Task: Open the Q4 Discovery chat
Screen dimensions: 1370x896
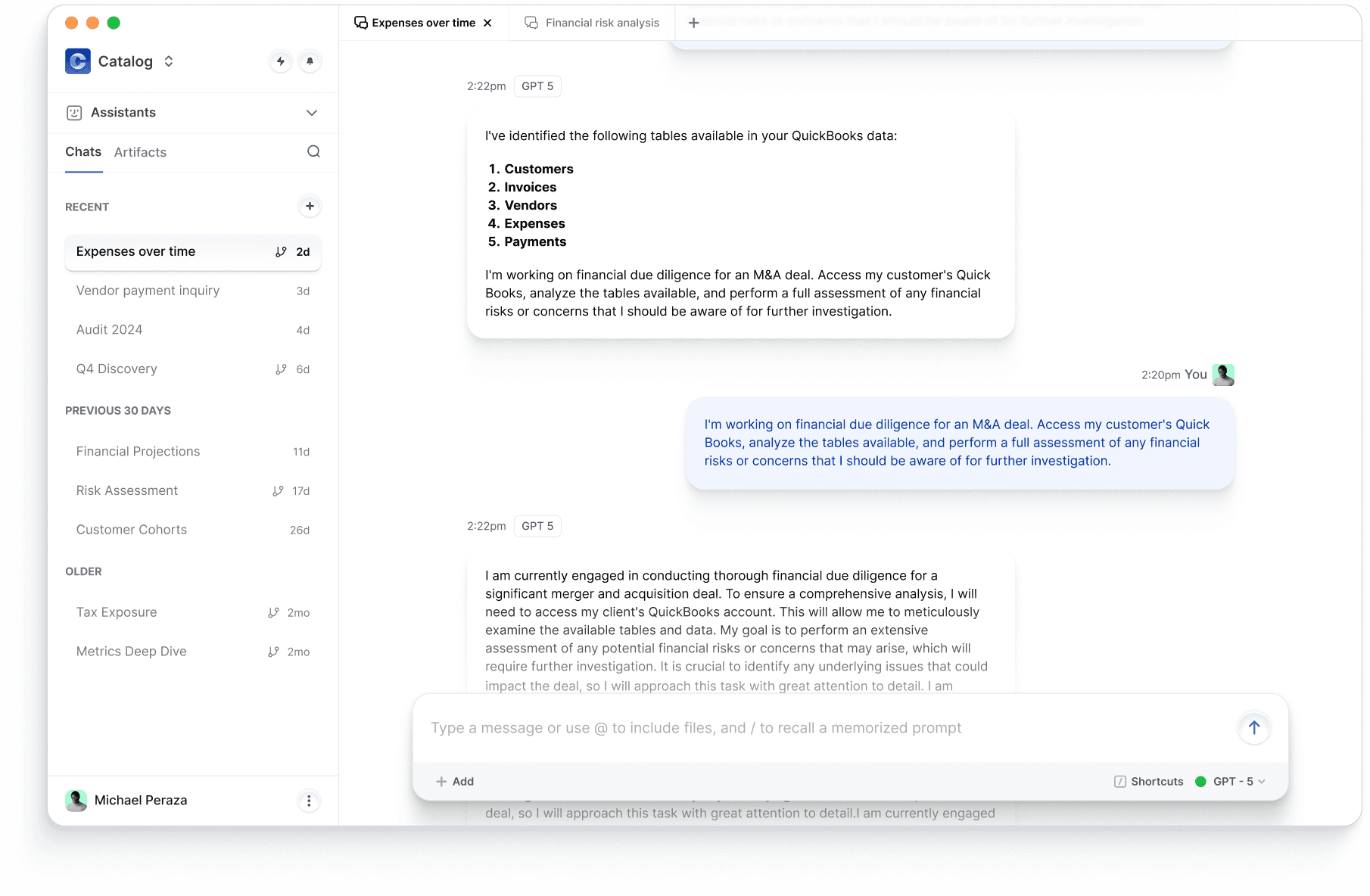Action: point(193,369)
